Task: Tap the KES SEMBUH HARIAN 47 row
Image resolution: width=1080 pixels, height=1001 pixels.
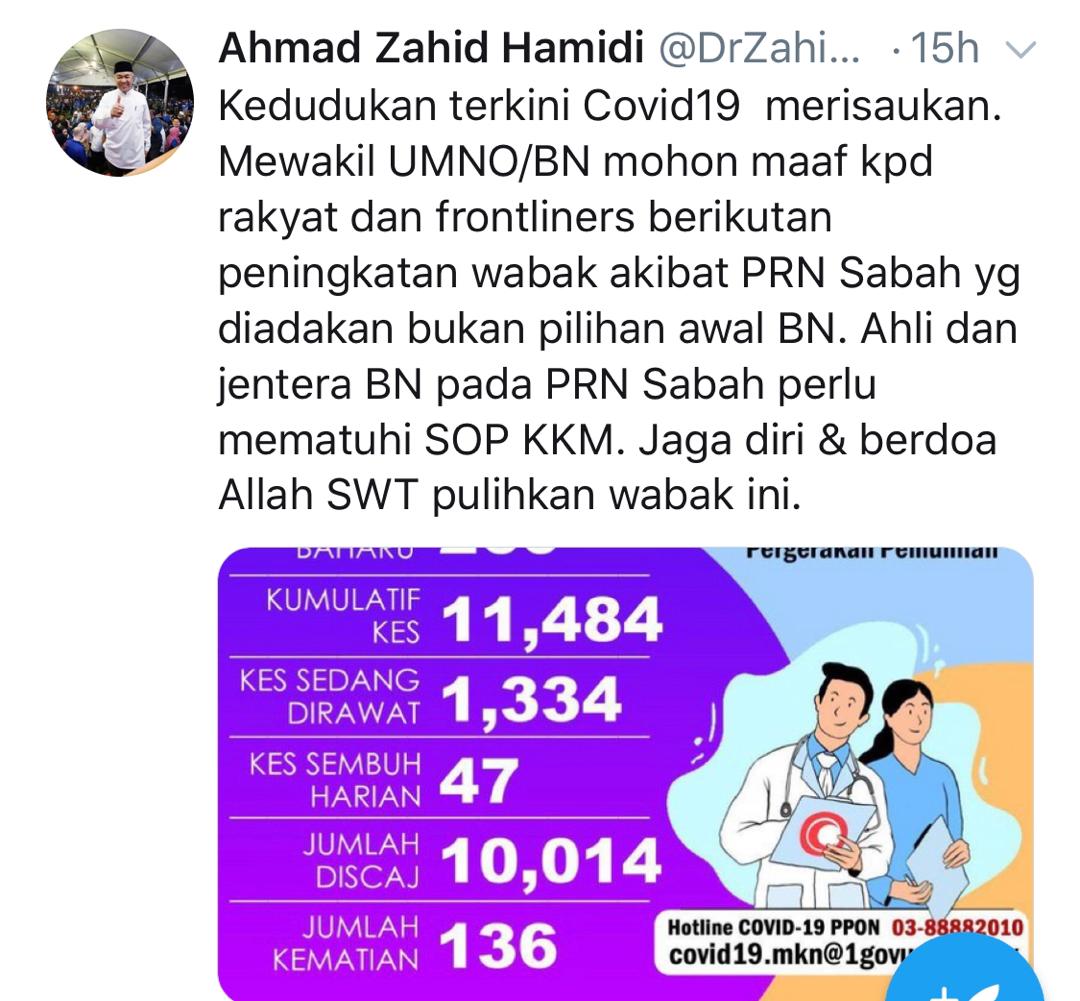Action: click(439, 779)
